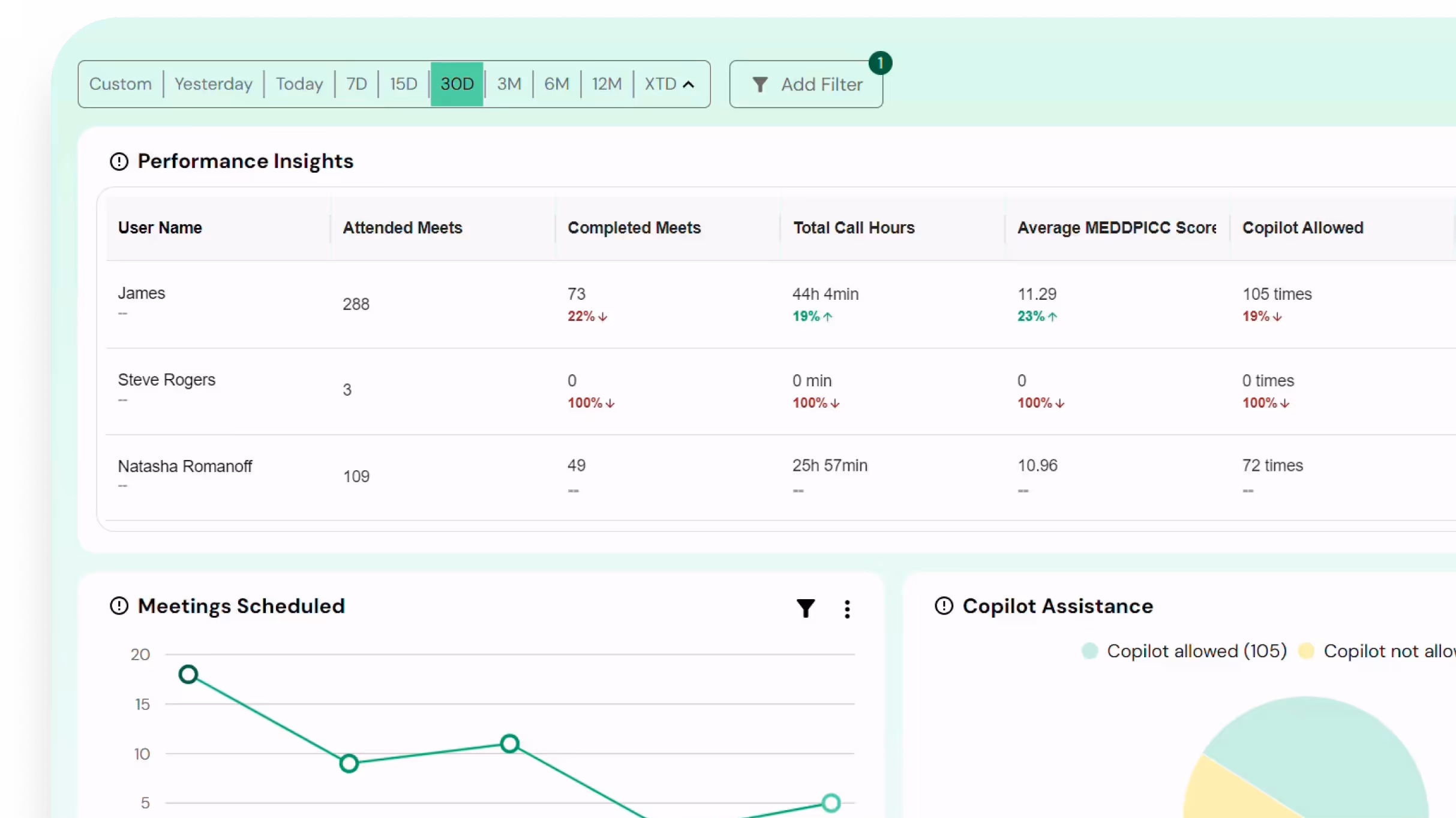
Task: Select the active 30D range tab
Action: point(457,84)
